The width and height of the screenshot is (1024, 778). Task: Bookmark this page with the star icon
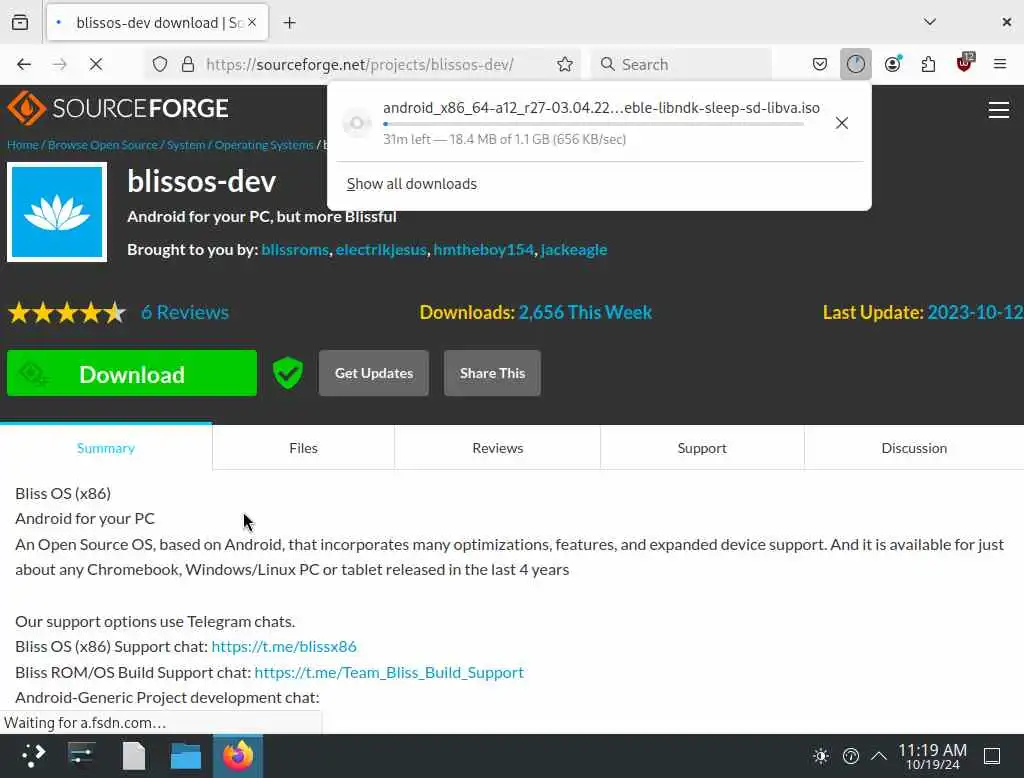pyautogui.click(x=565, y=64)
